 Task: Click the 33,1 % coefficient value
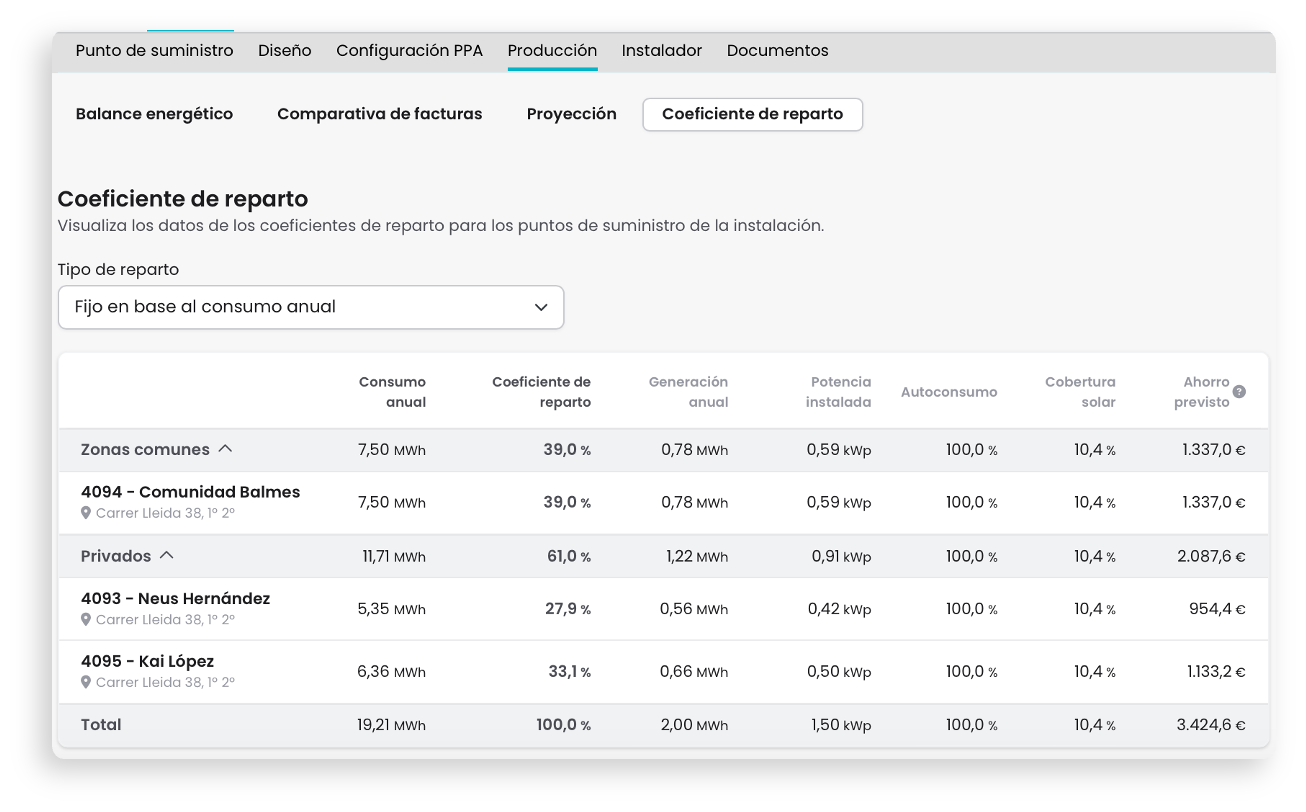[x=569, y=671]
